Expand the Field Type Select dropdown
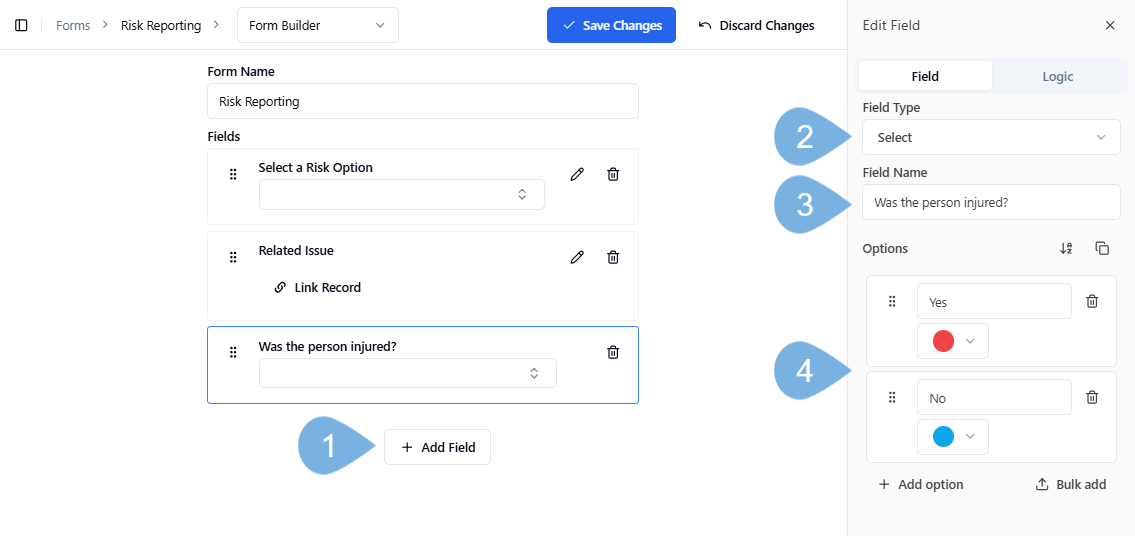Screen dimensions: 1135x536 click(x=991, y=137)
